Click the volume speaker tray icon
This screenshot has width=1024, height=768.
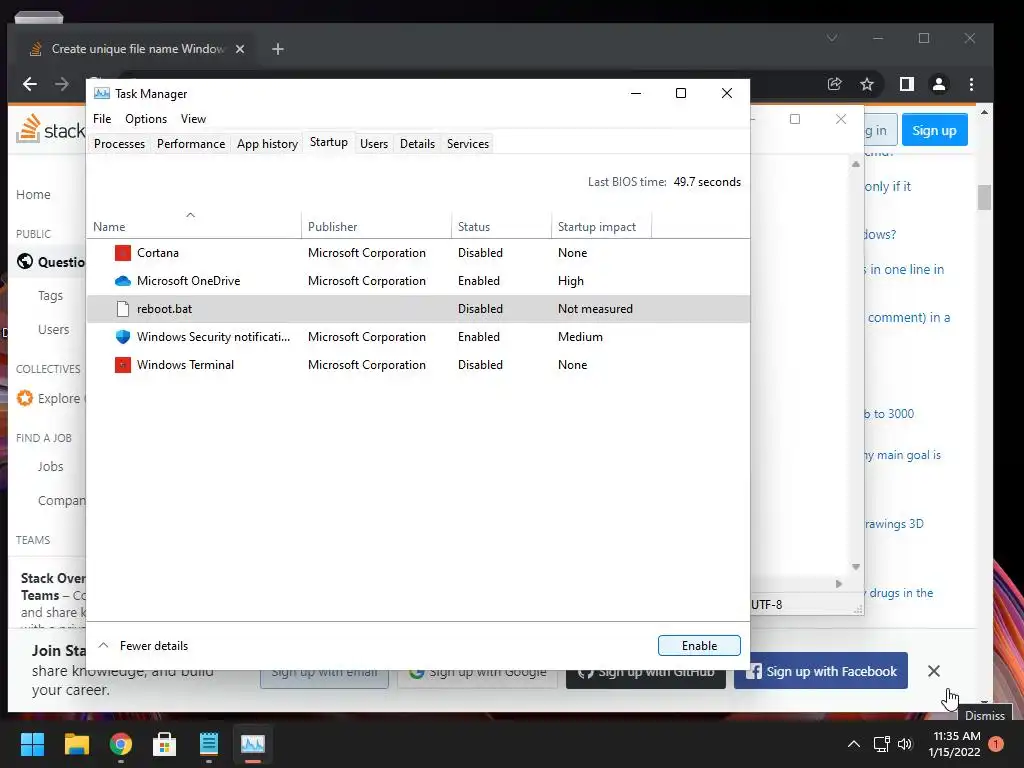pyautogui.click(x=904, y=744)
